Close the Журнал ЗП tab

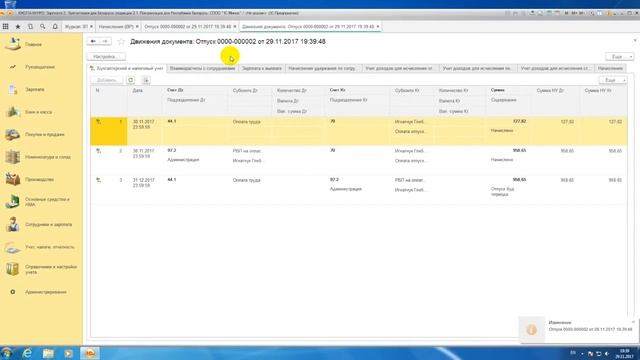91,27
